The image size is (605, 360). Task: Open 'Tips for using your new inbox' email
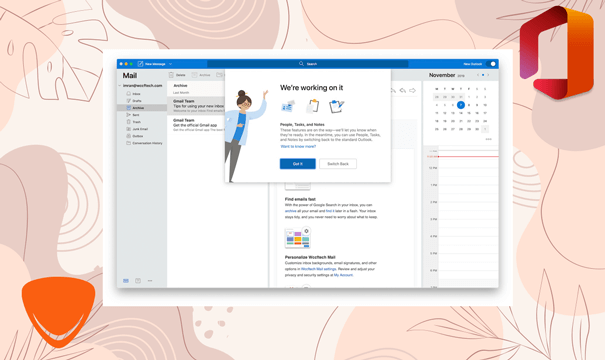(196, 105)
